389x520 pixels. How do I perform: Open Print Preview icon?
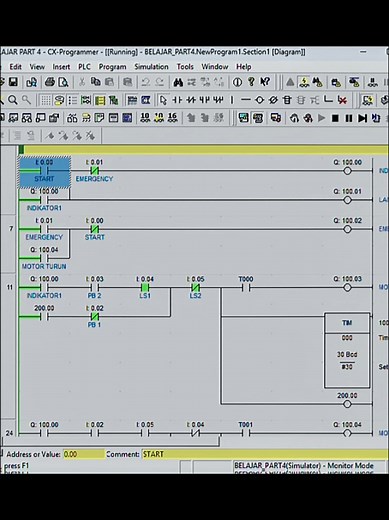tap(63, 82)
